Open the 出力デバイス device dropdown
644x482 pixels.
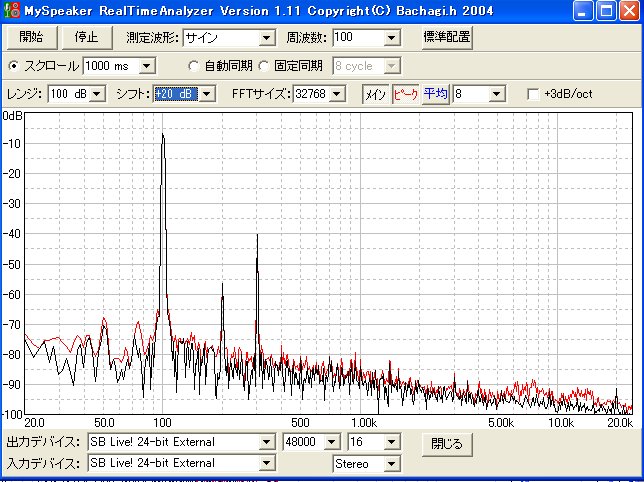pos(266,442)
